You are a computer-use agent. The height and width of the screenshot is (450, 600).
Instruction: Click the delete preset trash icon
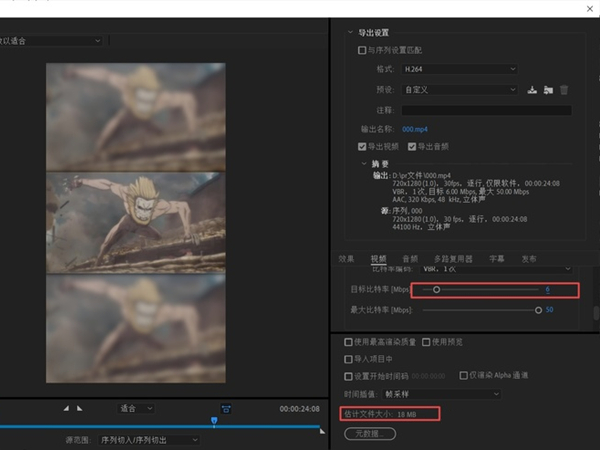point(564,89)
